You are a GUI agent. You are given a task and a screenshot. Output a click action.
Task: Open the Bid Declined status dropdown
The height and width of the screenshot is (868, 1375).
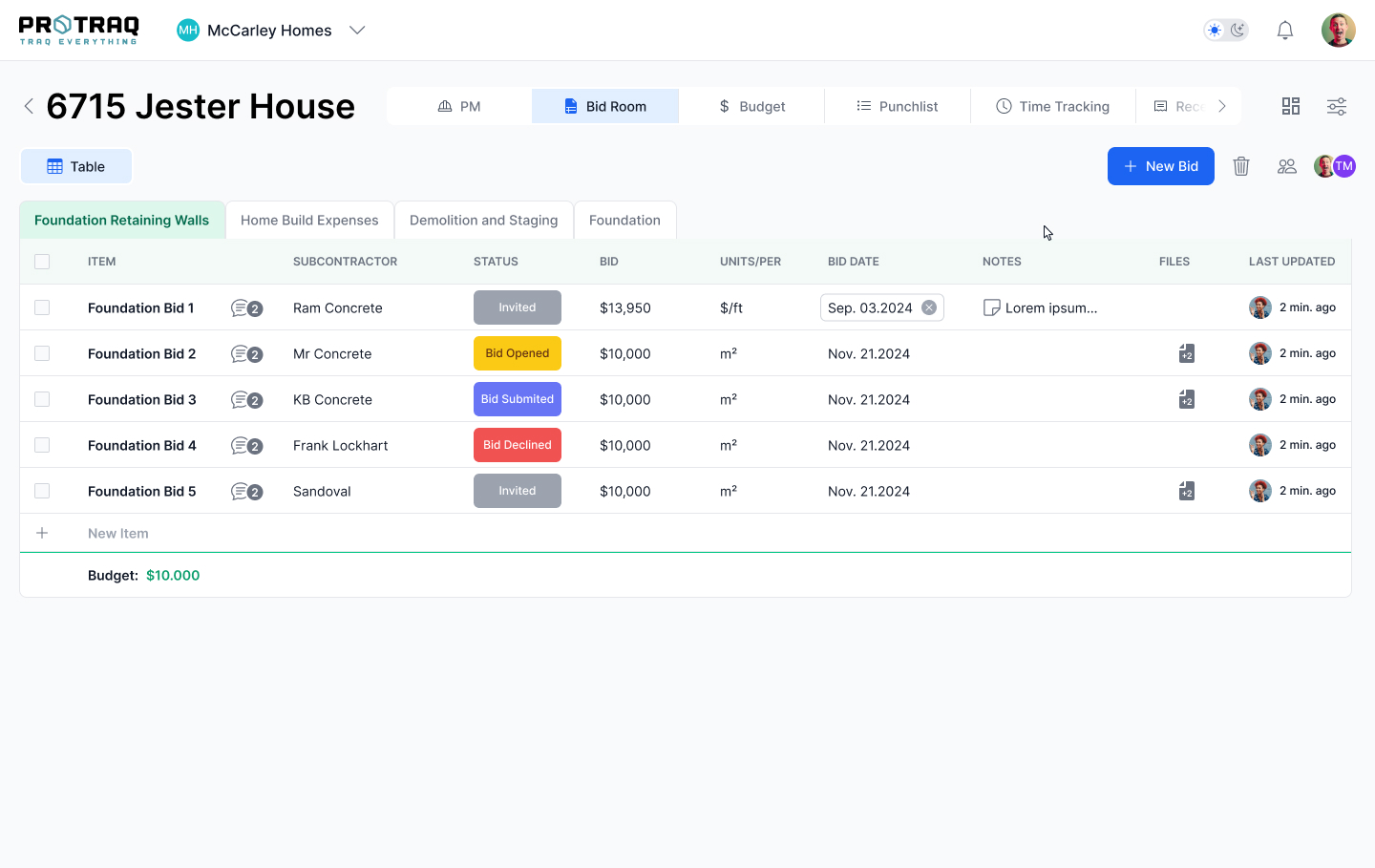pos(517,445)
